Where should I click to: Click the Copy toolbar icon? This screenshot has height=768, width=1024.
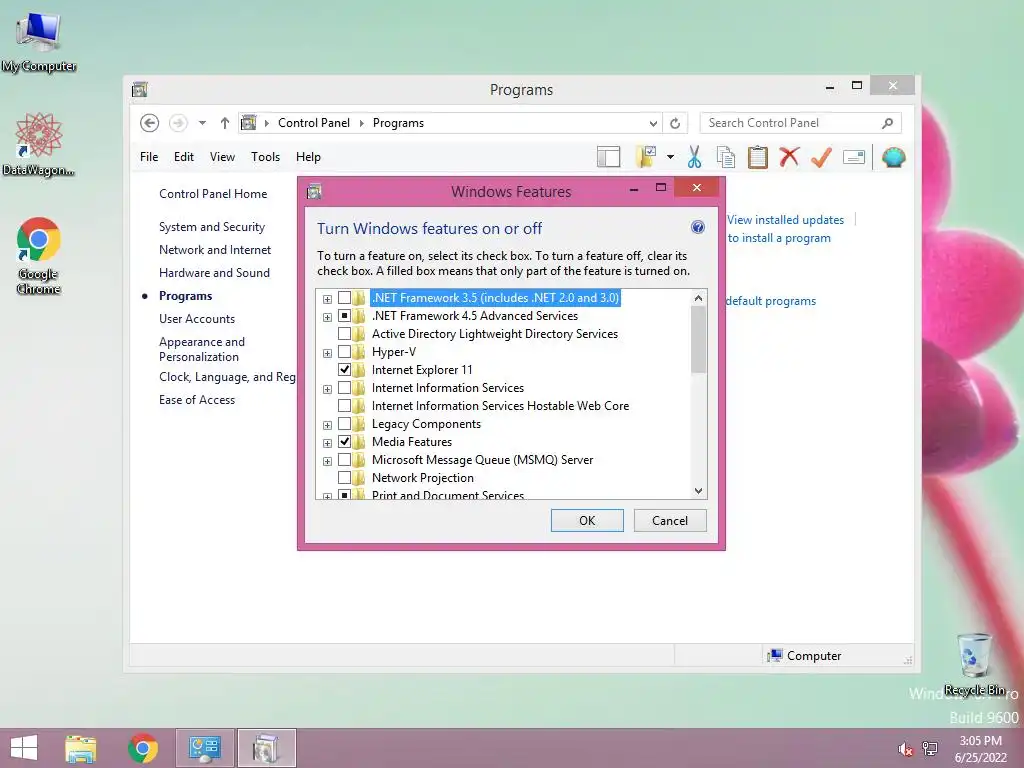726,157
